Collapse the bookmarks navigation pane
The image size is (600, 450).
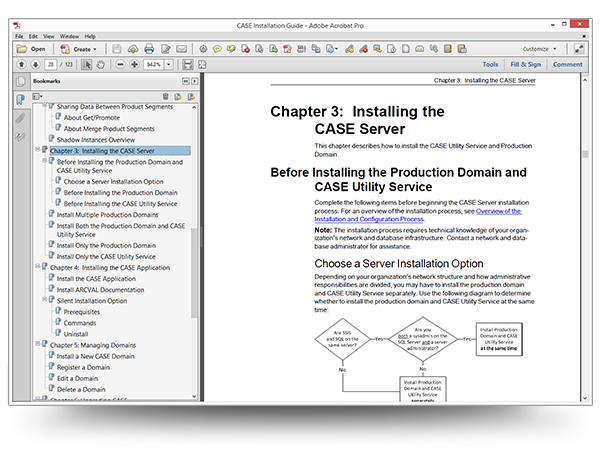[186, 81]
